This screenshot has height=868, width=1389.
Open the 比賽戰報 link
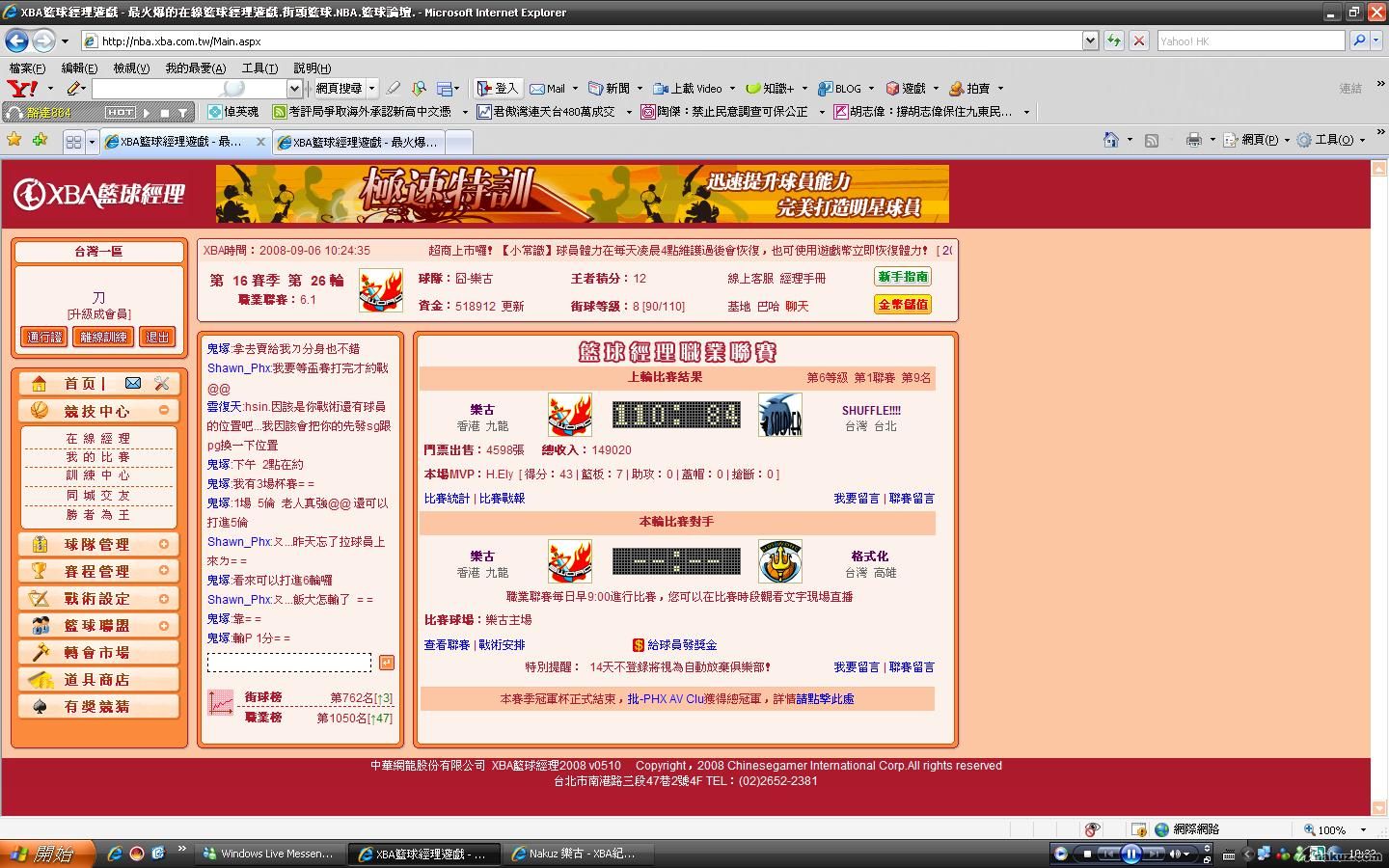(x=503, y=499)
